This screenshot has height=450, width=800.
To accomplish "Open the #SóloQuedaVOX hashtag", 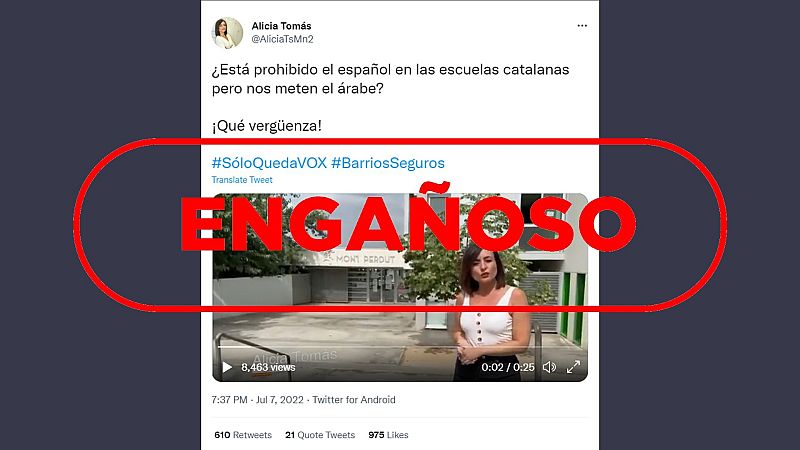I will [x=269, y=163].
